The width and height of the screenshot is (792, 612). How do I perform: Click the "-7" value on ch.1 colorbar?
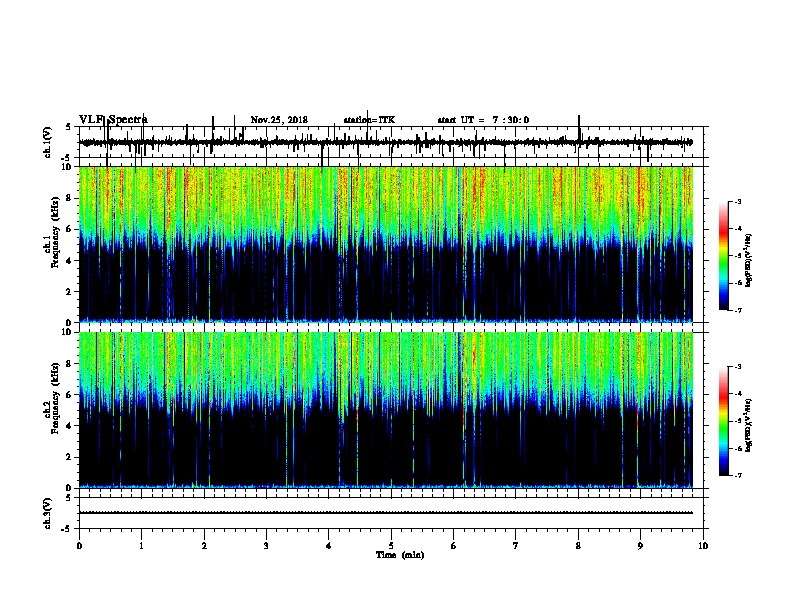point(738,310)
